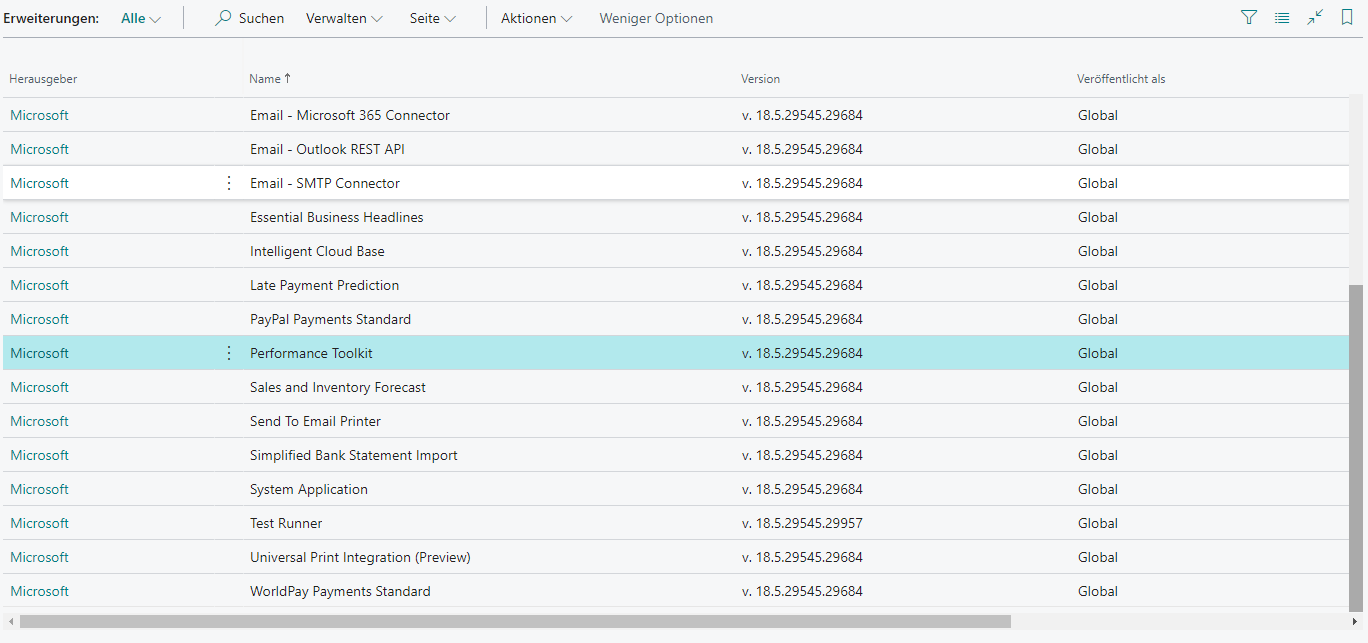Select the Test Runner name cell
This screenshot has height=643, width=1368.
pos(286,523)
